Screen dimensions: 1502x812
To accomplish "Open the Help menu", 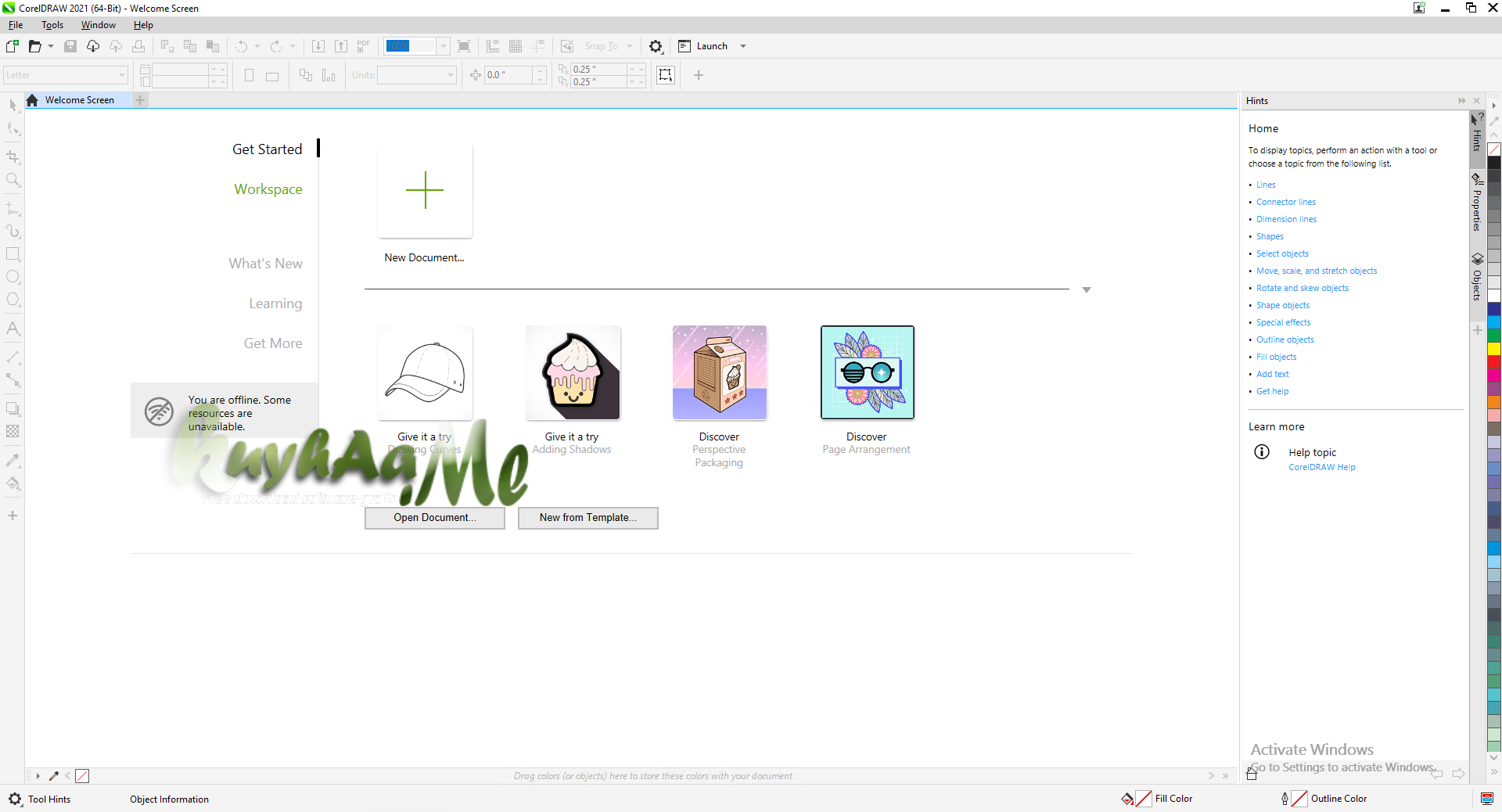I will 143,25.
